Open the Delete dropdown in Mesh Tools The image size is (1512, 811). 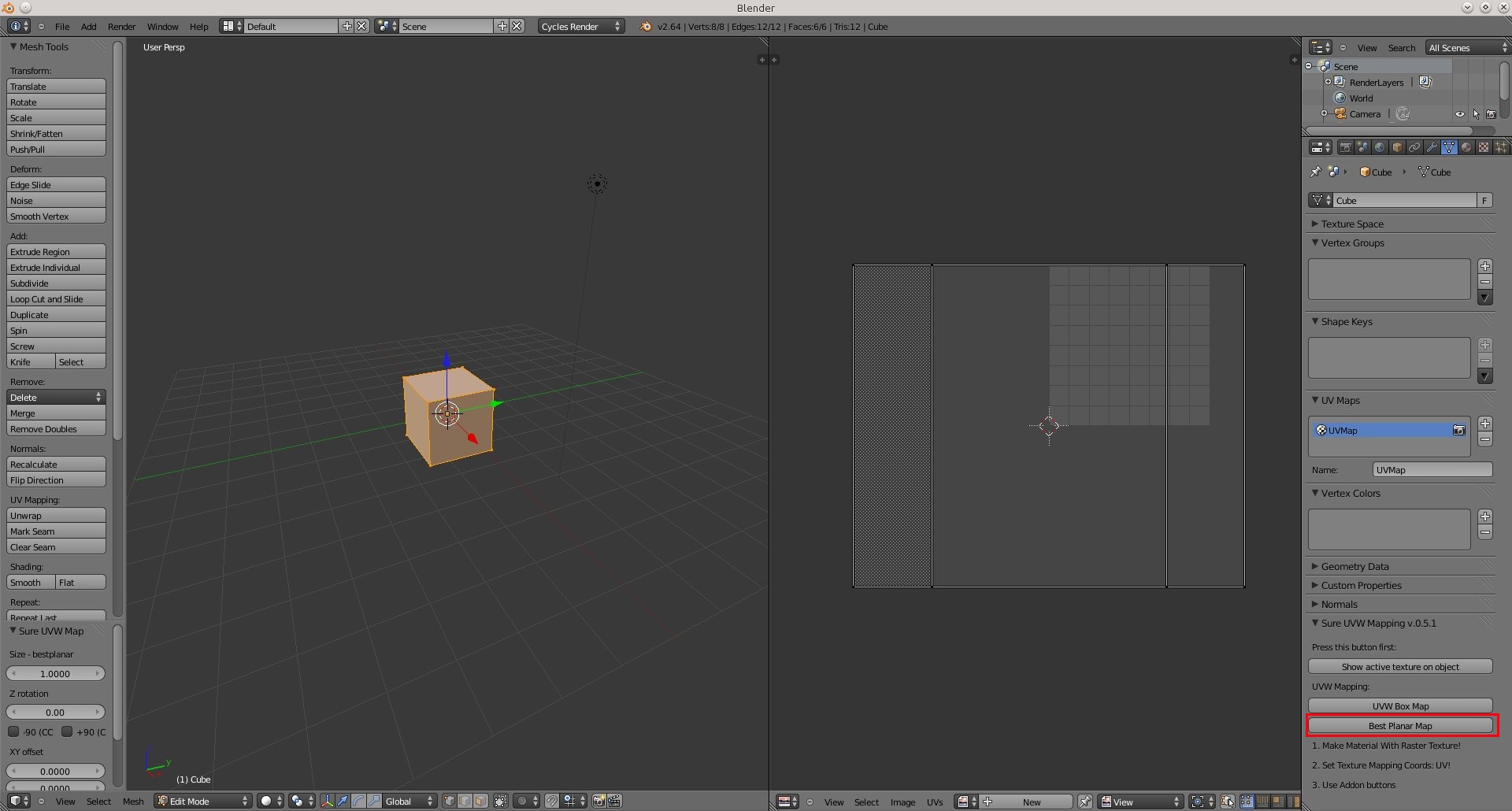pyautogui.click(x=56, y=398)
